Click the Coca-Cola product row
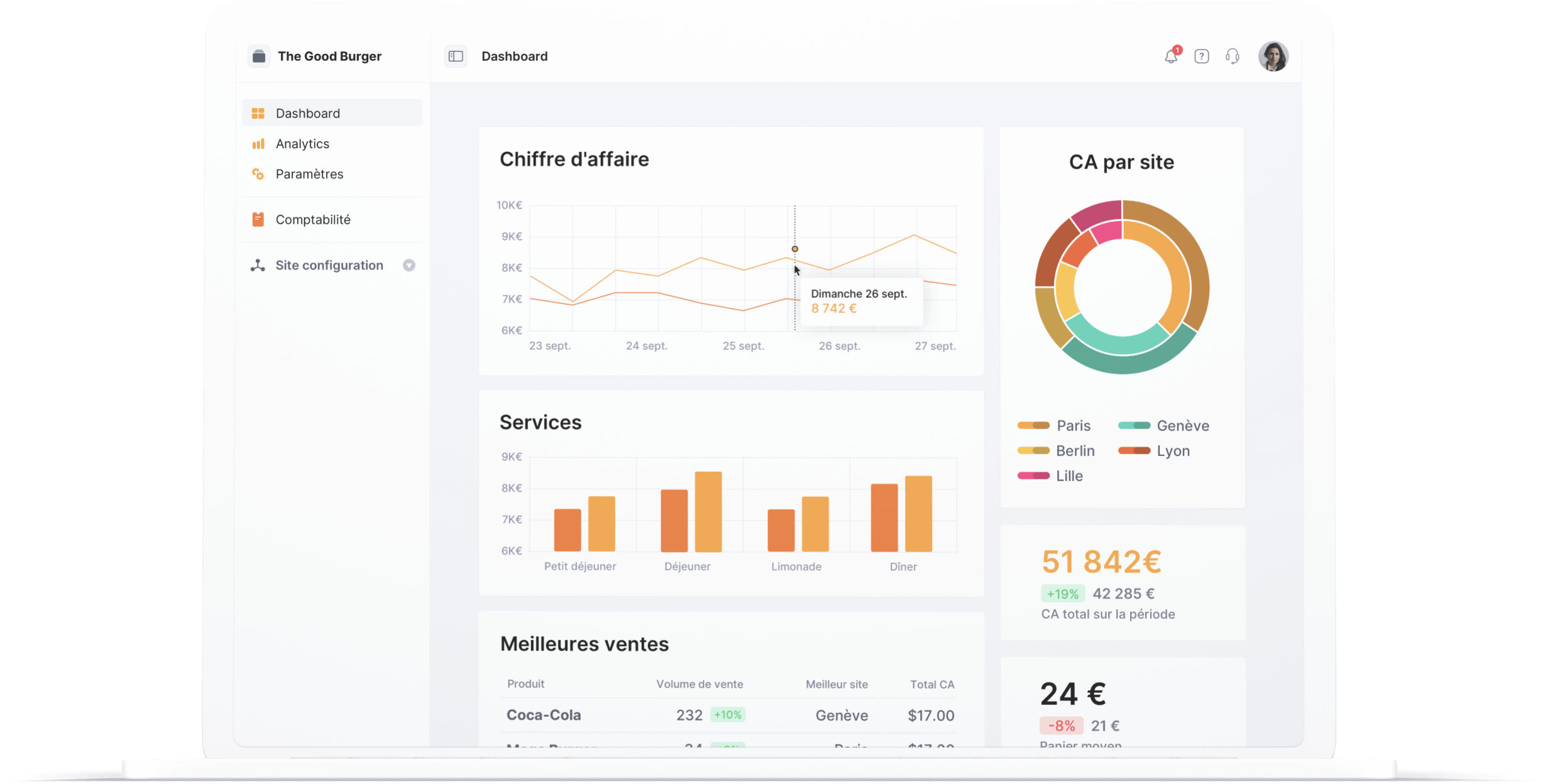This screenshot has width=1555, height=784. click(x=544, y=715)
